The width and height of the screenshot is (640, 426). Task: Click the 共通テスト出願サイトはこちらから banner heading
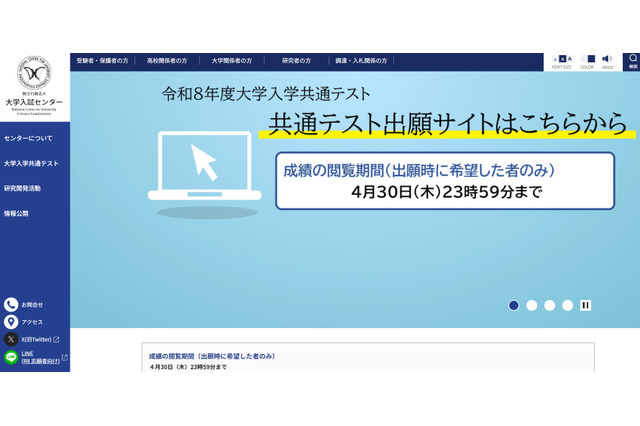tap(447, 124)
